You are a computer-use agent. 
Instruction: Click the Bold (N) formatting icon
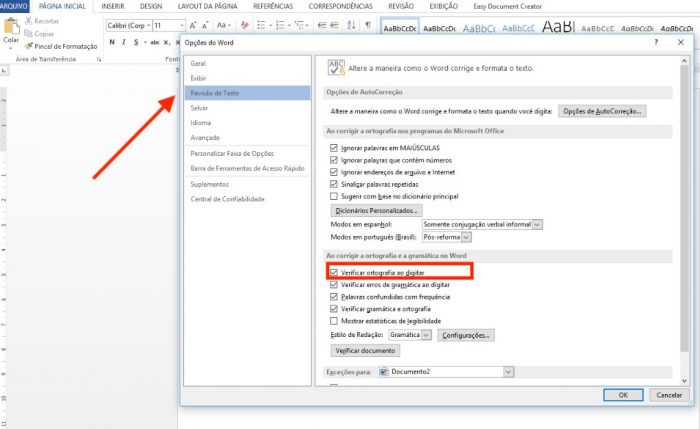coord(113,42)
